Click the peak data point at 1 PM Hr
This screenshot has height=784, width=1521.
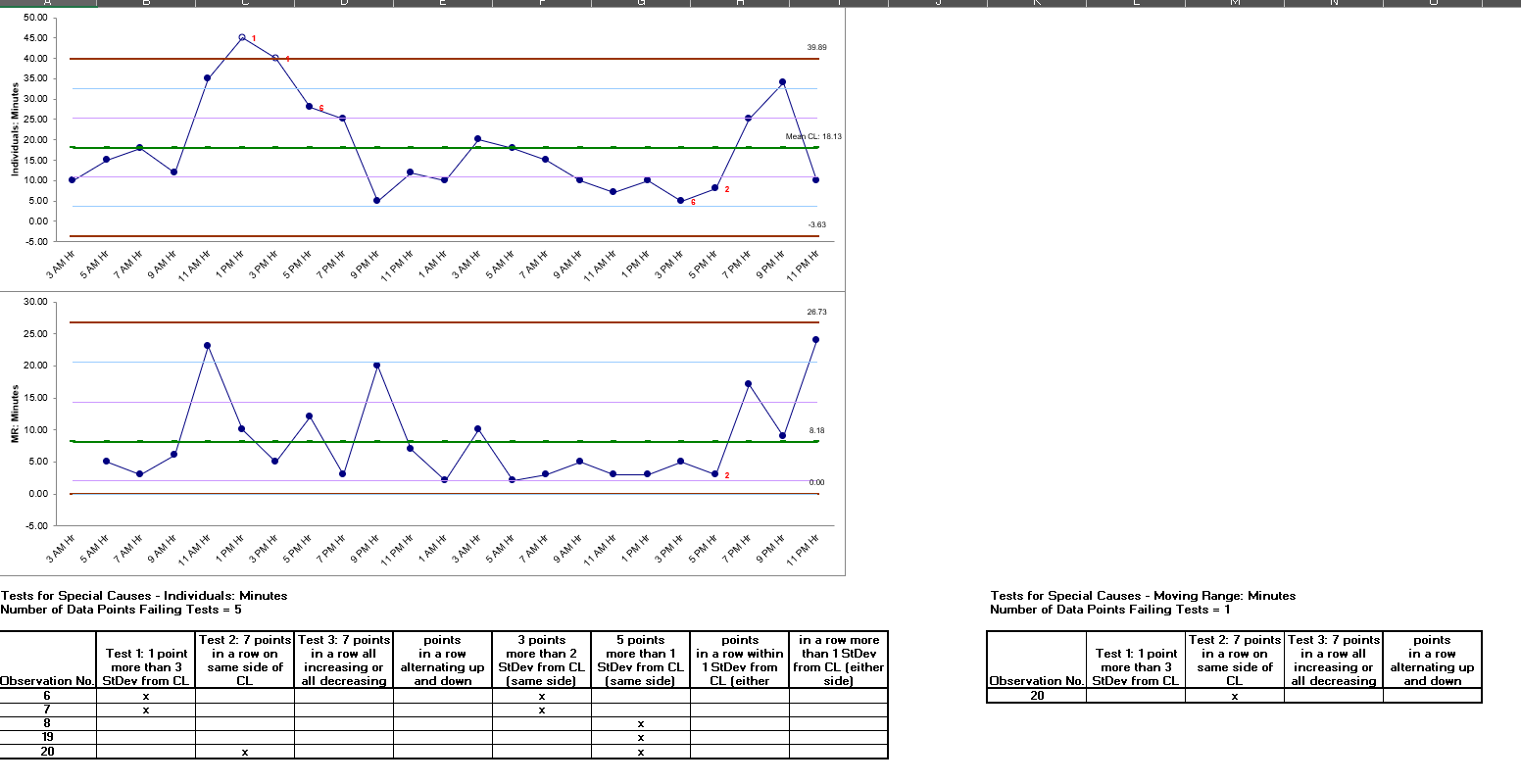[x=241, y=37]
